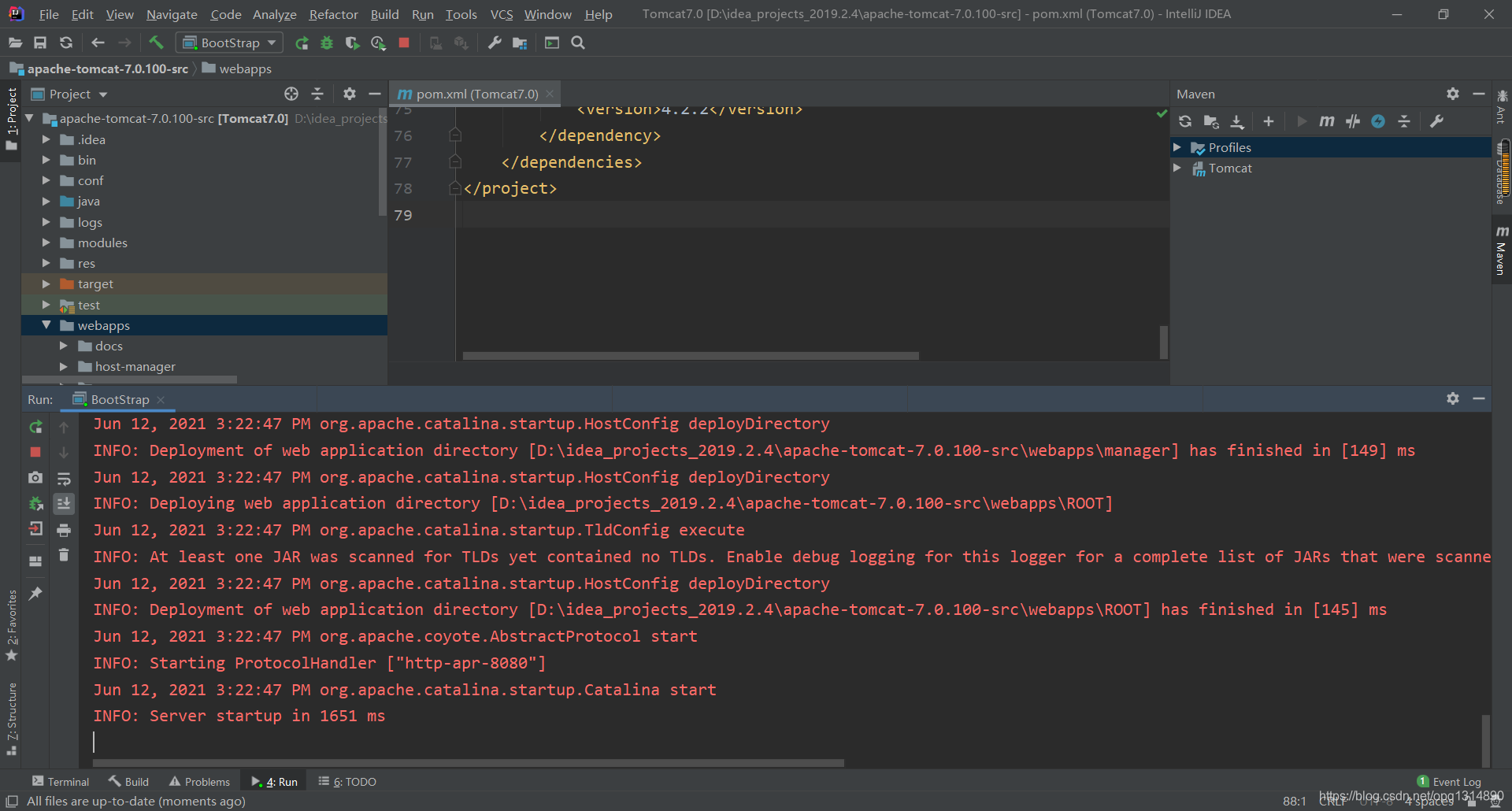This screenshot has width=1512, height=811.
Task: Open file icon in main toolbar
Action: pos(15,43)
